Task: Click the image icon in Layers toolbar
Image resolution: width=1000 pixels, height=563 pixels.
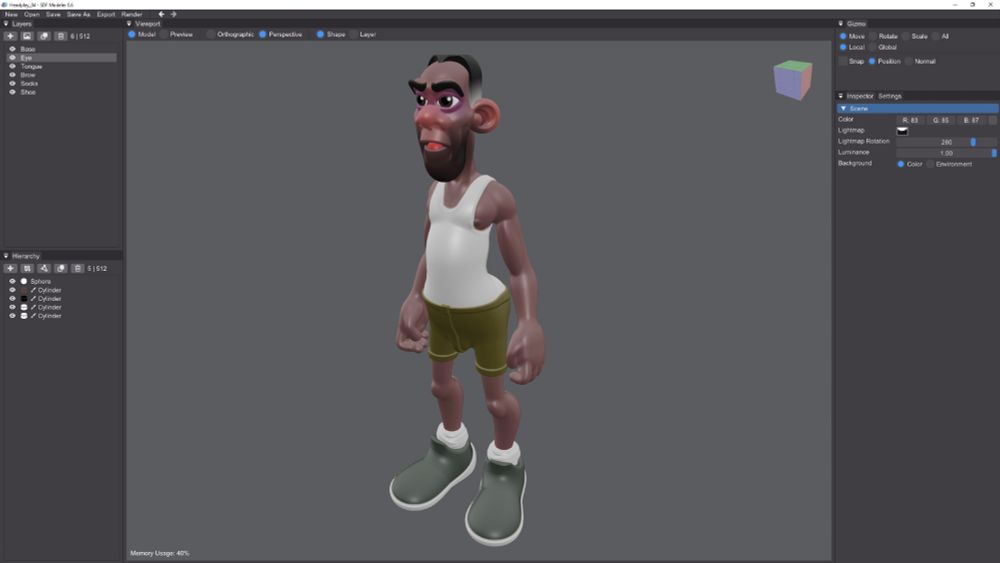Action: click(x=27, y=36)
